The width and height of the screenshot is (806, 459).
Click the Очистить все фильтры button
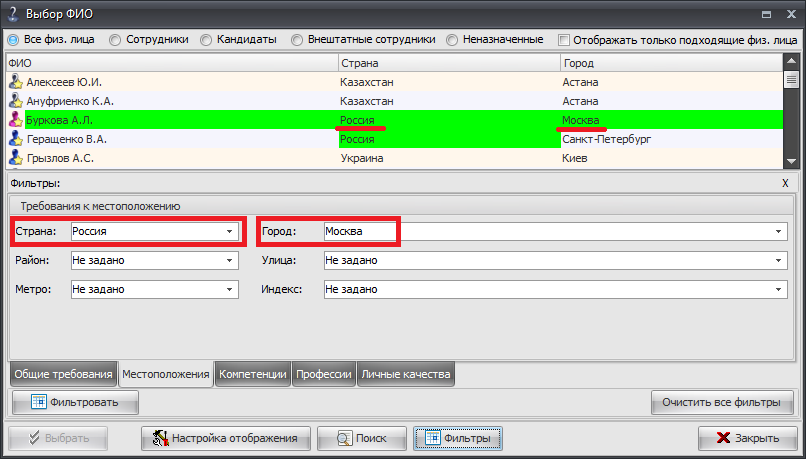tap(721, 403)
